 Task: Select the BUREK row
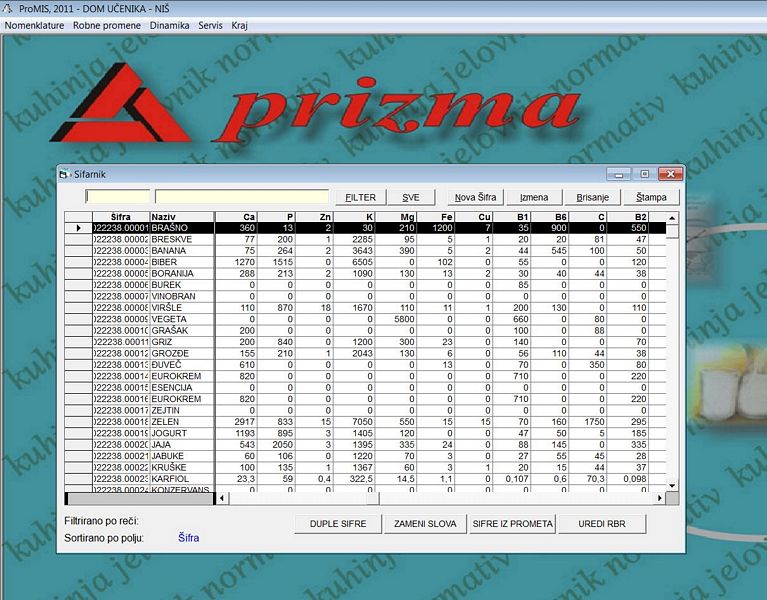[365, 285]
